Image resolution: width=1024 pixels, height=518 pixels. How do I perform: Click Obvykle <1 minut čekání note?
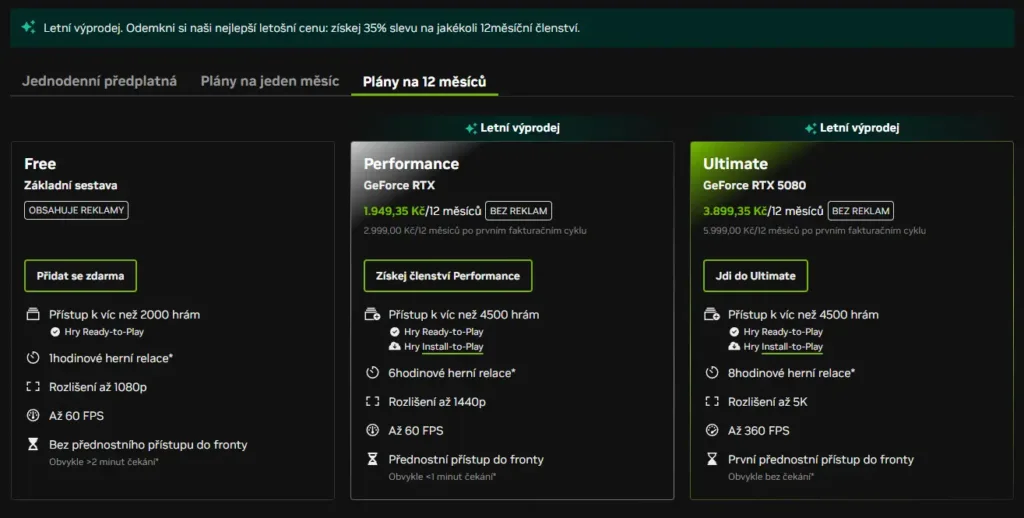pos(442,477)
